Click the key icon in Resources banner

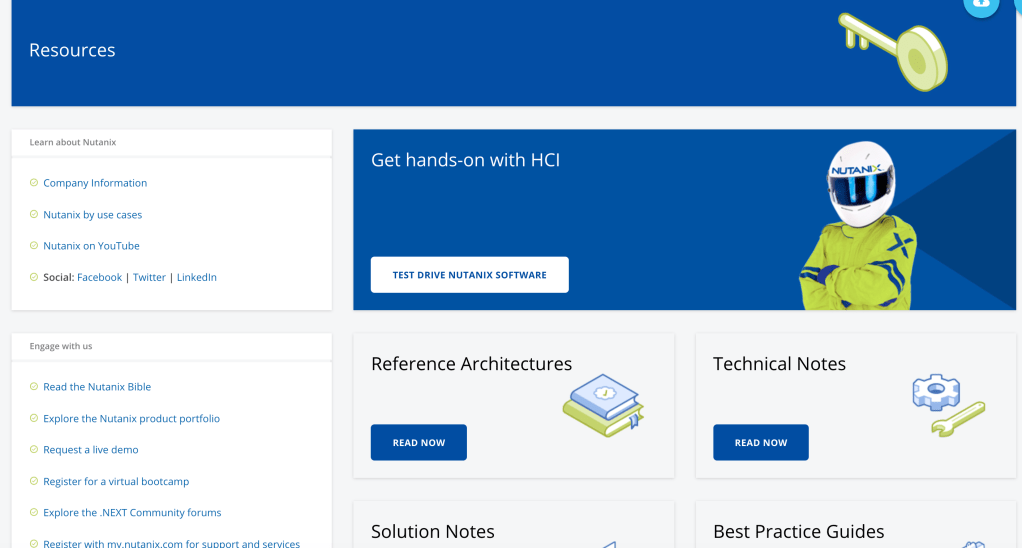coord(894,49)
